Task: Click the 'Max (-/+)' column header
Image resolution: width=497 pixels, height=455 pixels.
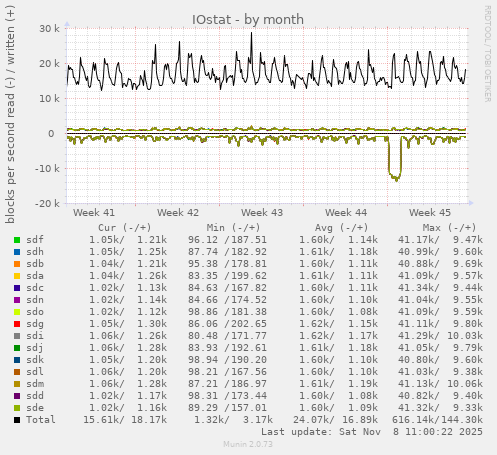Action: coord(450,228)
